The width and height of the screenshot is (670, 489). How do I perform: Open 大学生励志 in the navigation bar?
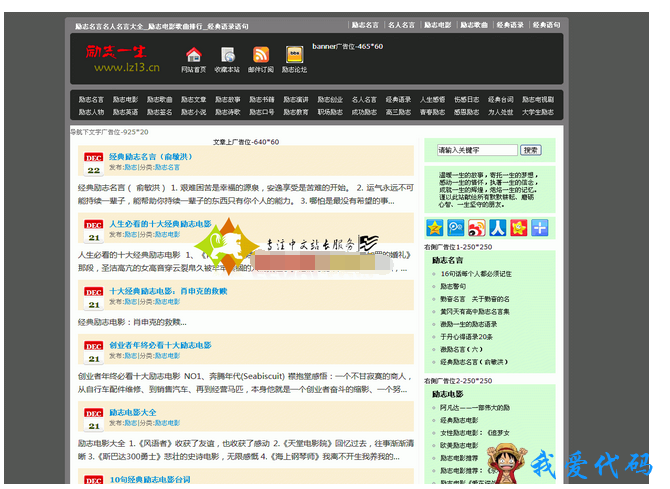click(x=538, y=112)
